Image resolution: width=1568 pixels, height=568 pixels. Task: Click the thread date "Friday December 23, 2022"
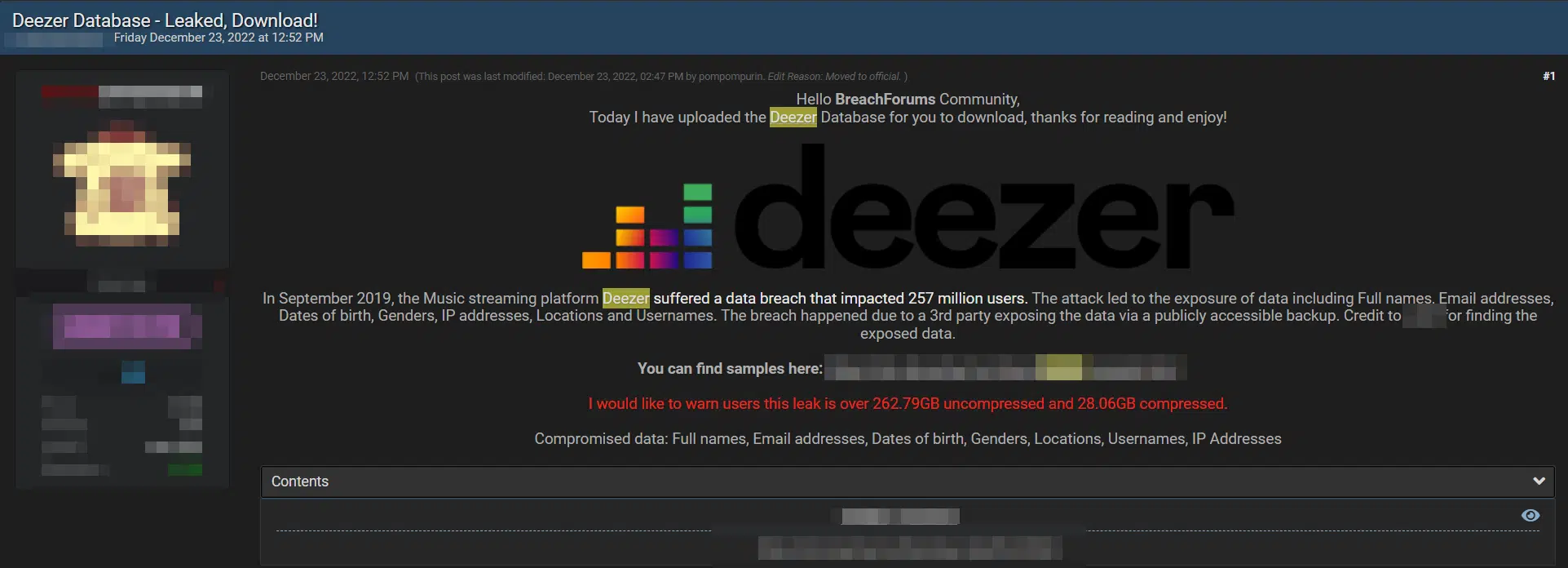point(184,38)
